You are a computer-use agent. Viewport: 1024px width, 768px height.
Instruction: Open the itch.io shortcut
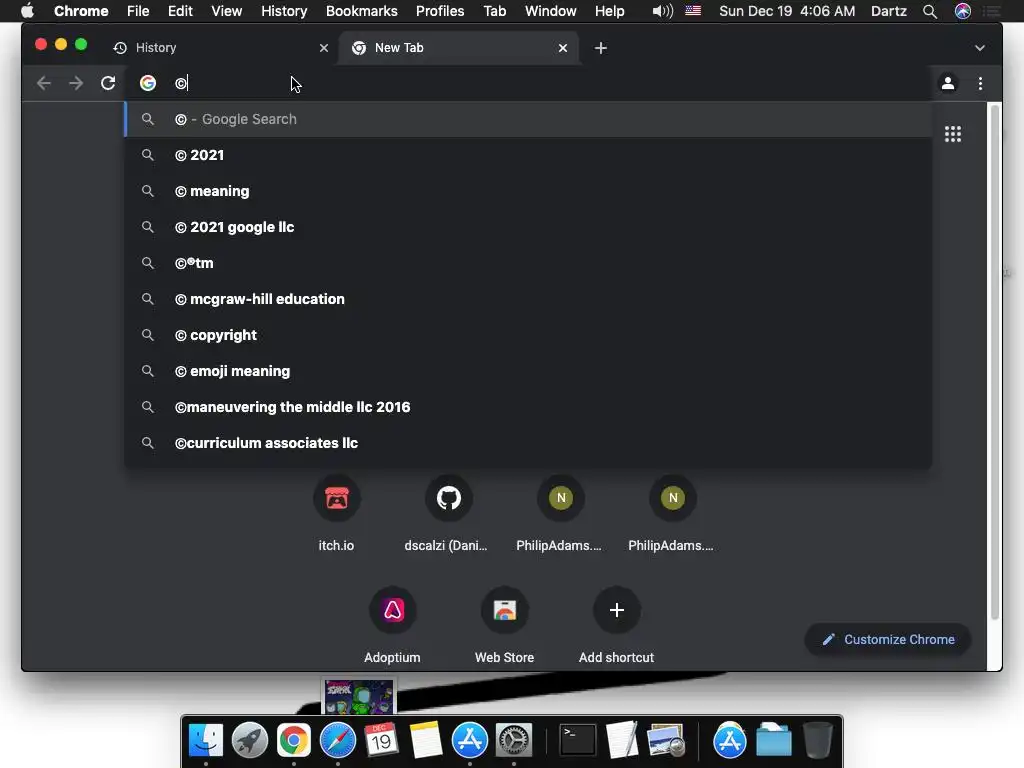click(x=336, y=513)
